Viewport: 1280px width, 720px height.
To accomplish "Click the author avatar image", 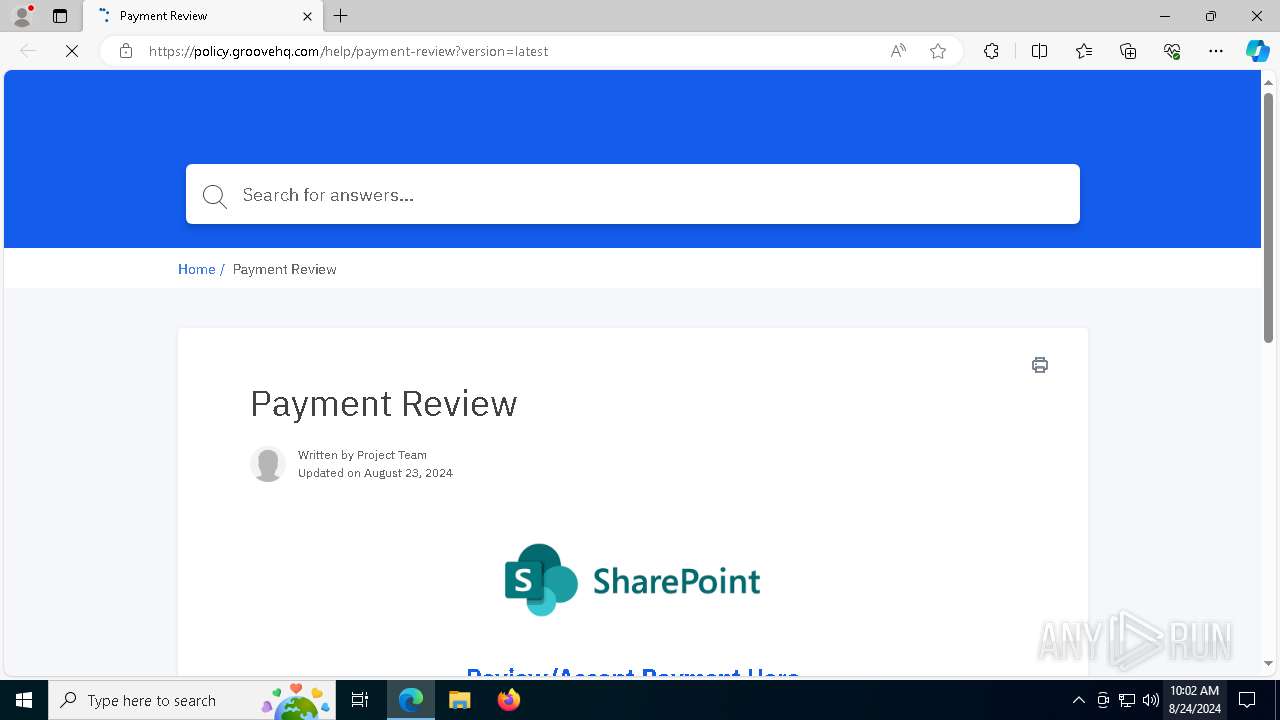I will (268, 464).
